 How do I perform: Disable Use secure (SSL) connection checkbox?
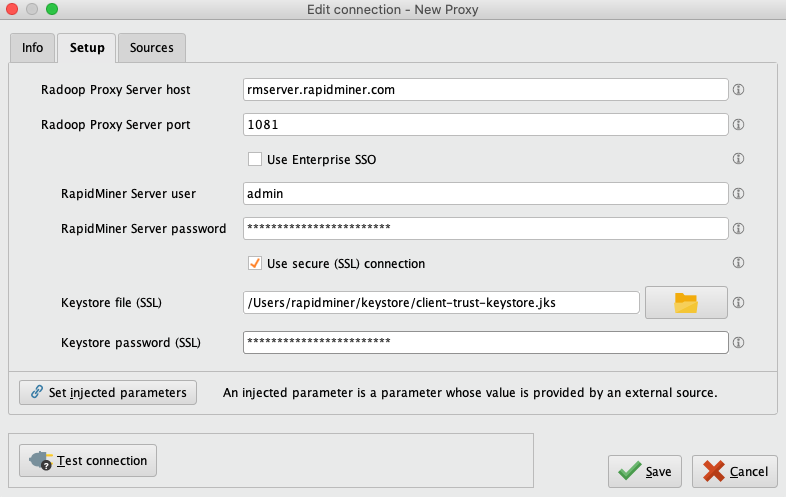coord(255,264)
